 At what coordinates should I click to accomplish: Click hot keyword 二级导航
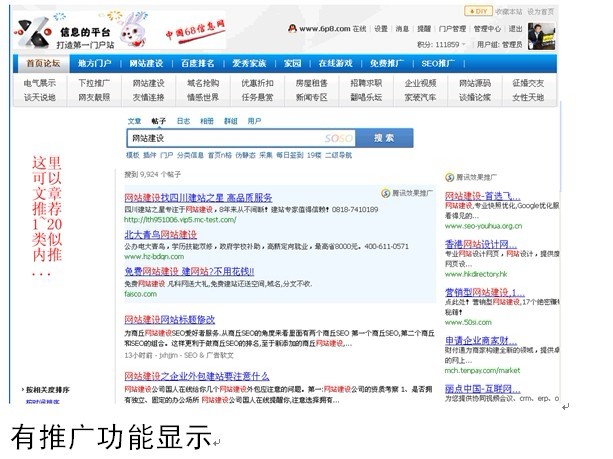pos(339,155)
